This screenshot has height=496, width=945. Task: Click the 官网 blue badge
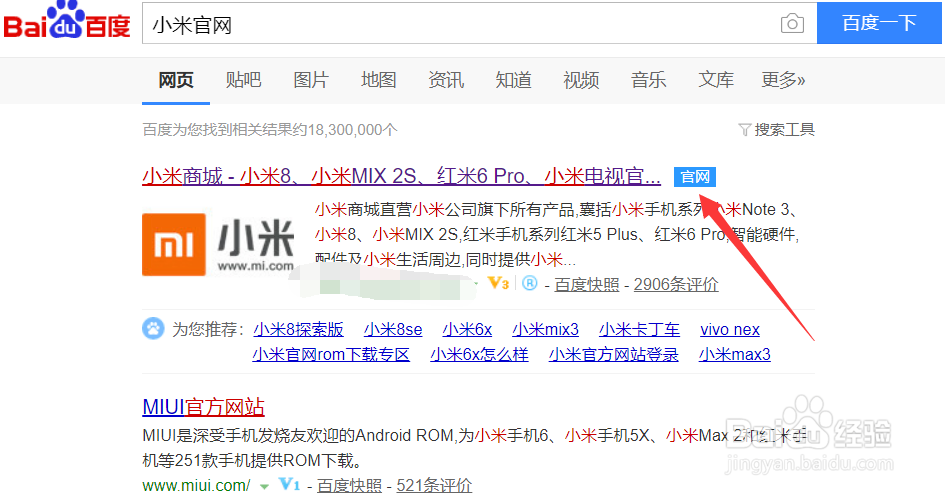[x=694, y=177]
